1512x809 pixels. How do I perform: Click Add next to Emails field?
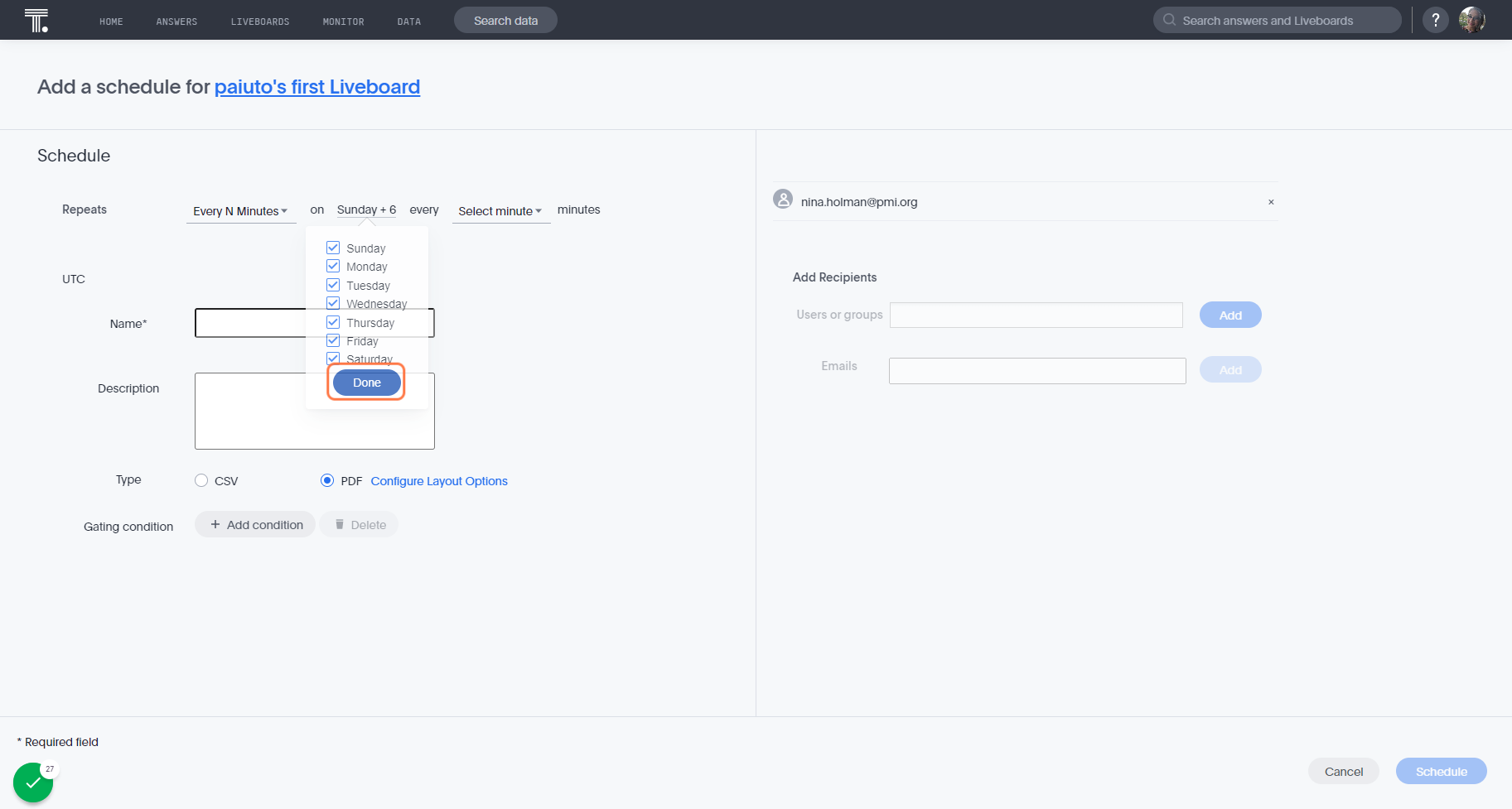pos(1230,369)
